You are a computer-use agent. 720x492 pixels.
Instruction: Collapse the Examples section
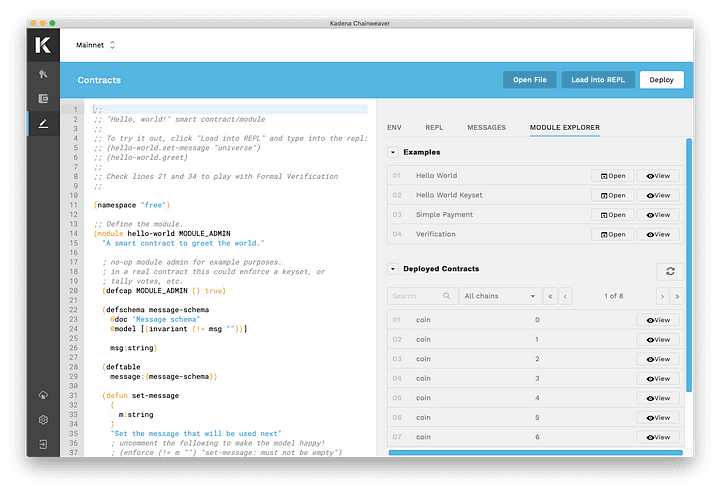[x=393, y=152]
